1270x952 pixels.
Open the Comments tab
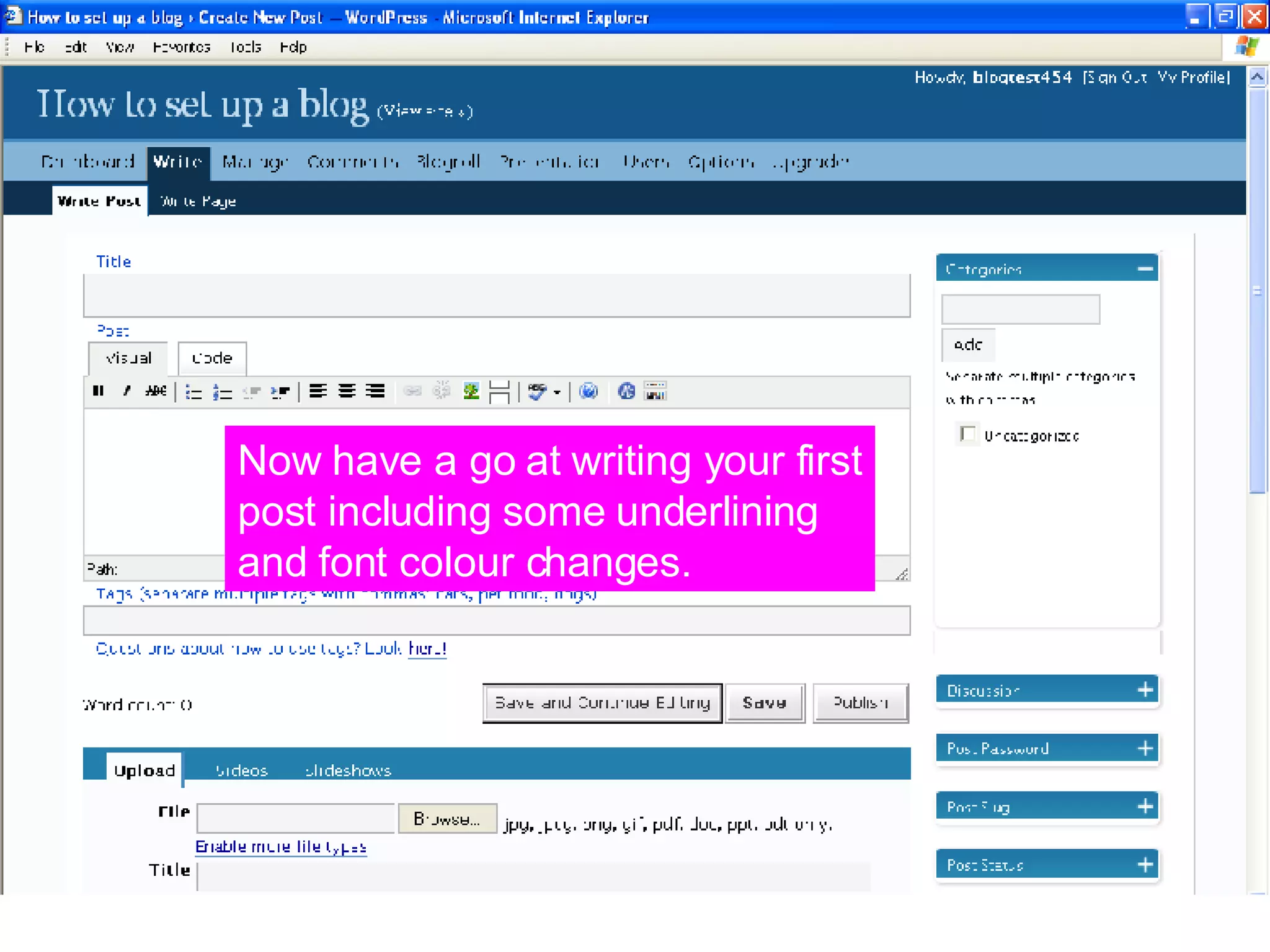[353, 162]
